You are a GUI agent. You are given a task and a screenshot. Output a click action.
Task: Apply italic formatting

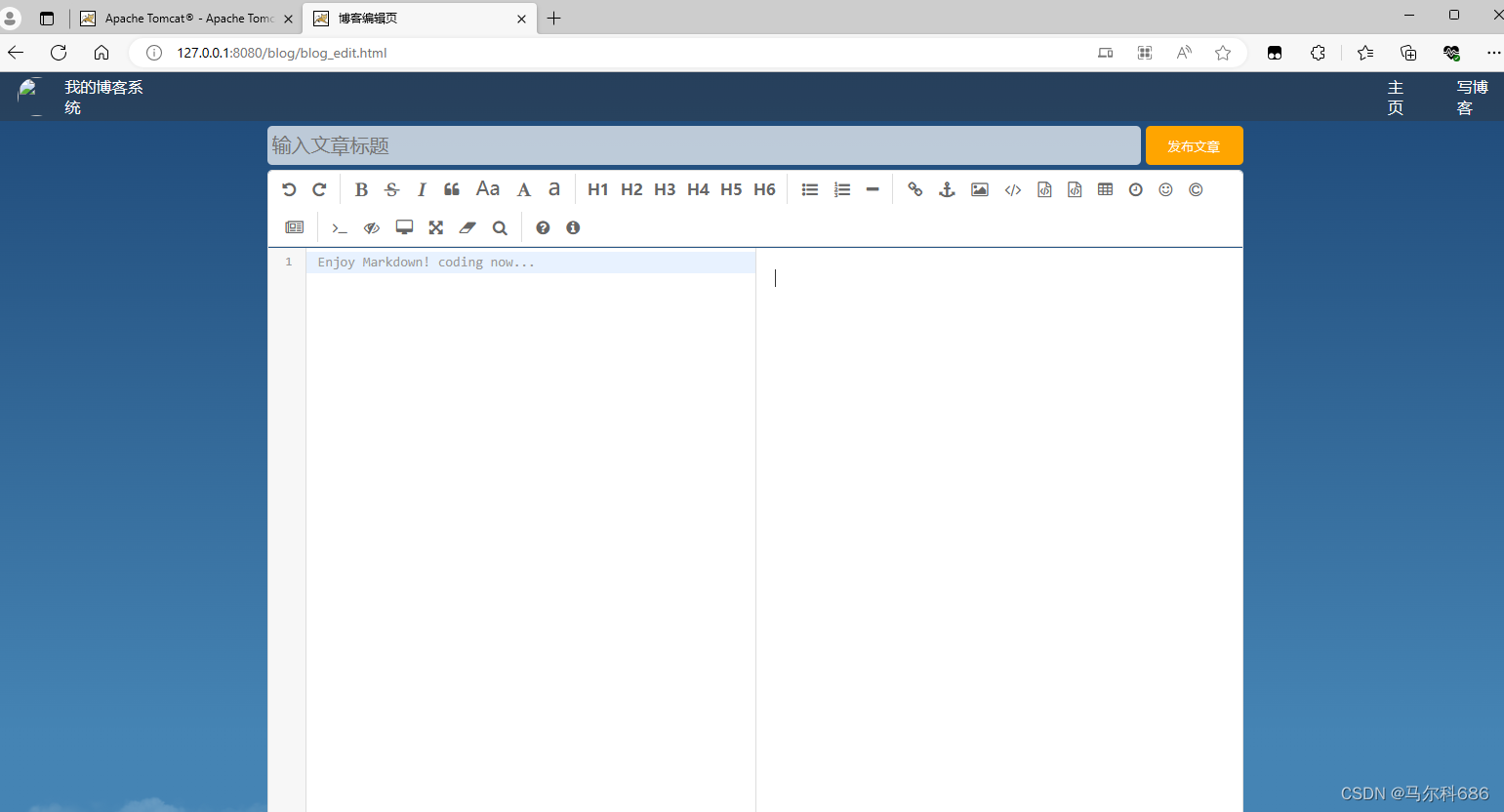422,189
